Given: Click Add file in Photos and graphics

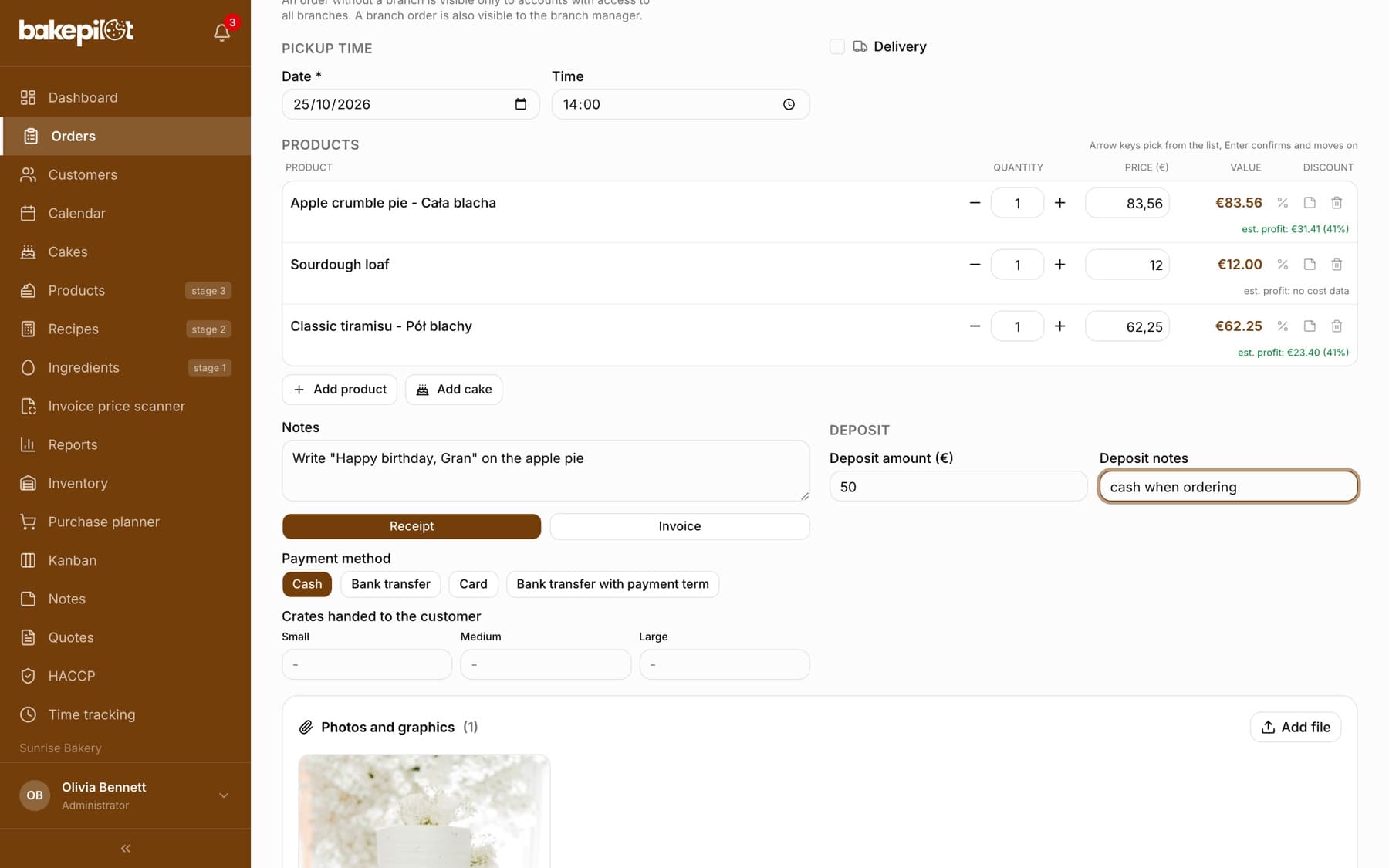Looking at the screenshot, I should [x=1296, y=727].
